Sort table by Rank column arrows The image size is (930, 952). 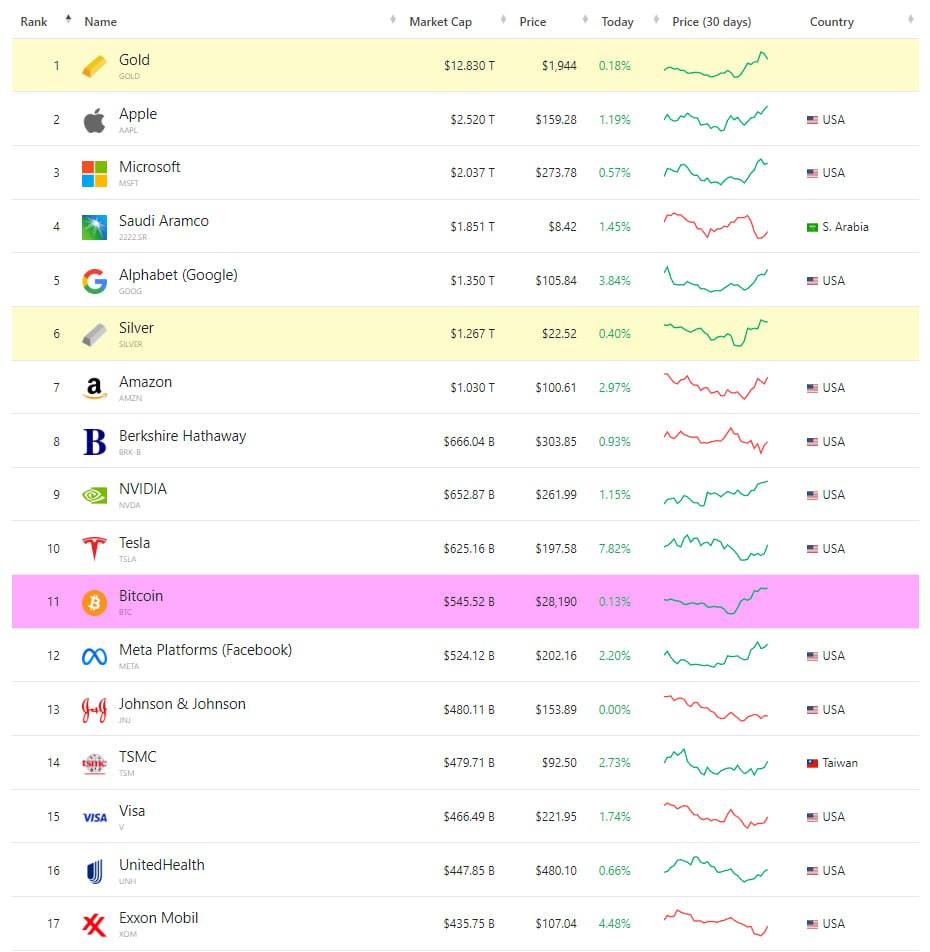point(69,19)
